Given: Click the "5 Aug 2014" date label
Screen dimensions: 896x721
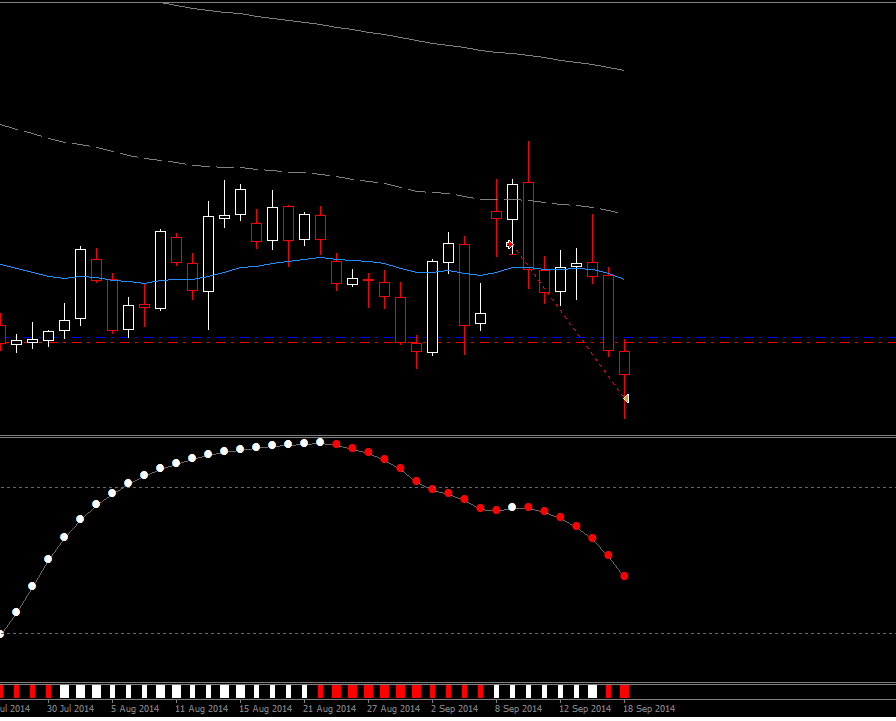Looking at the screenshot, I should (x=135, y=708).
